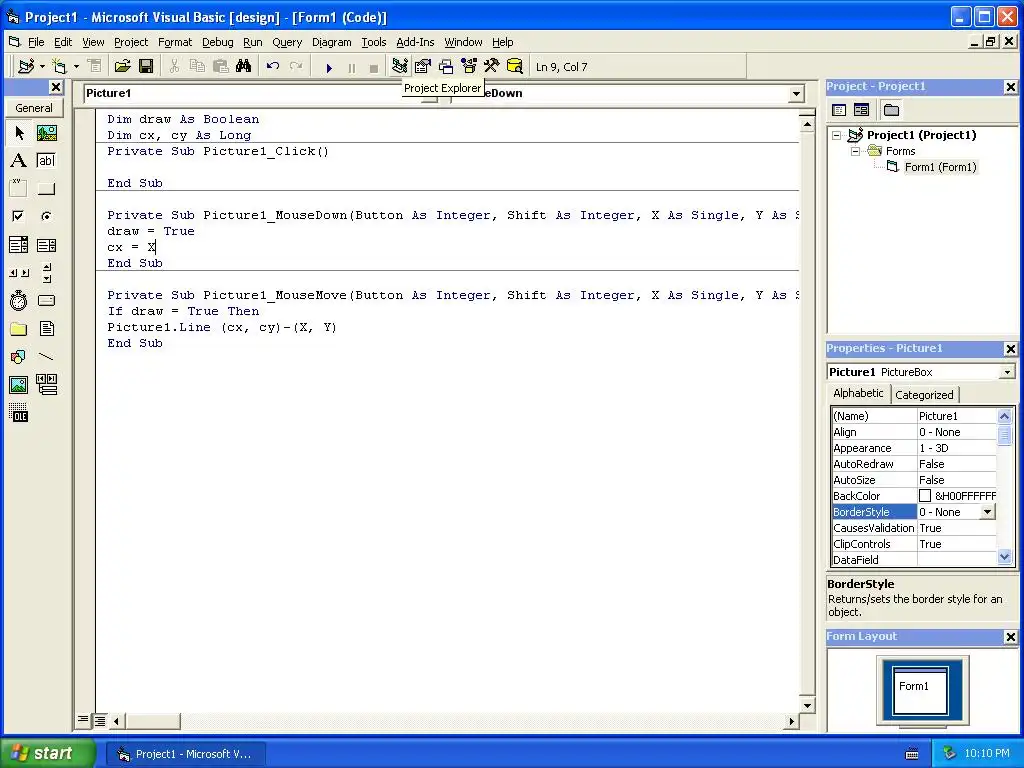Toggle Folders view in the Project panel

tap(891, 110)
